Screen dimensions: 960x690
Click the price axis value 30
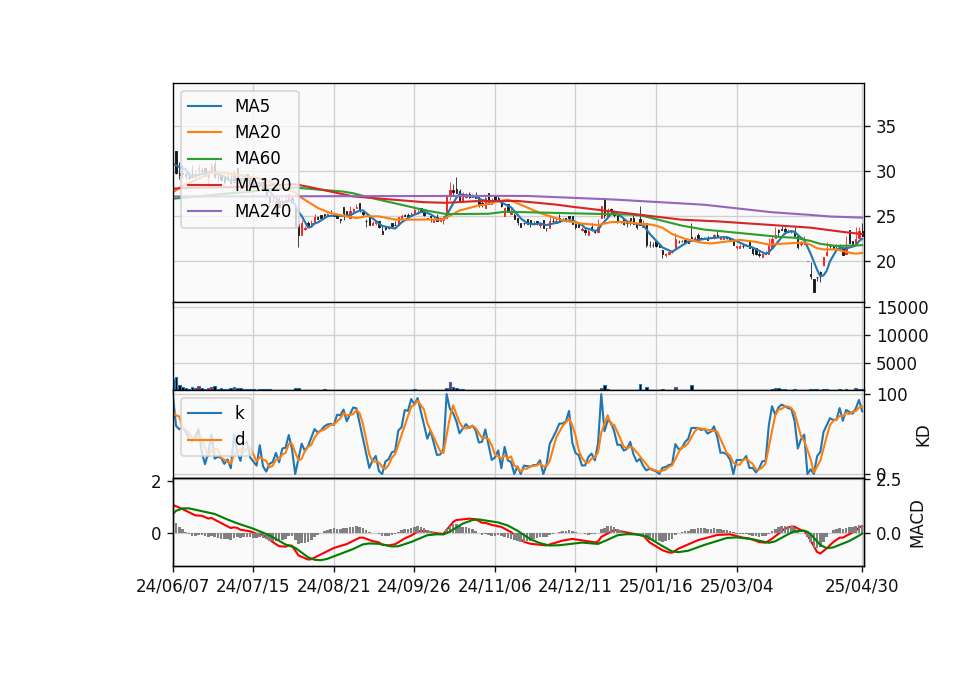(886, 172)
